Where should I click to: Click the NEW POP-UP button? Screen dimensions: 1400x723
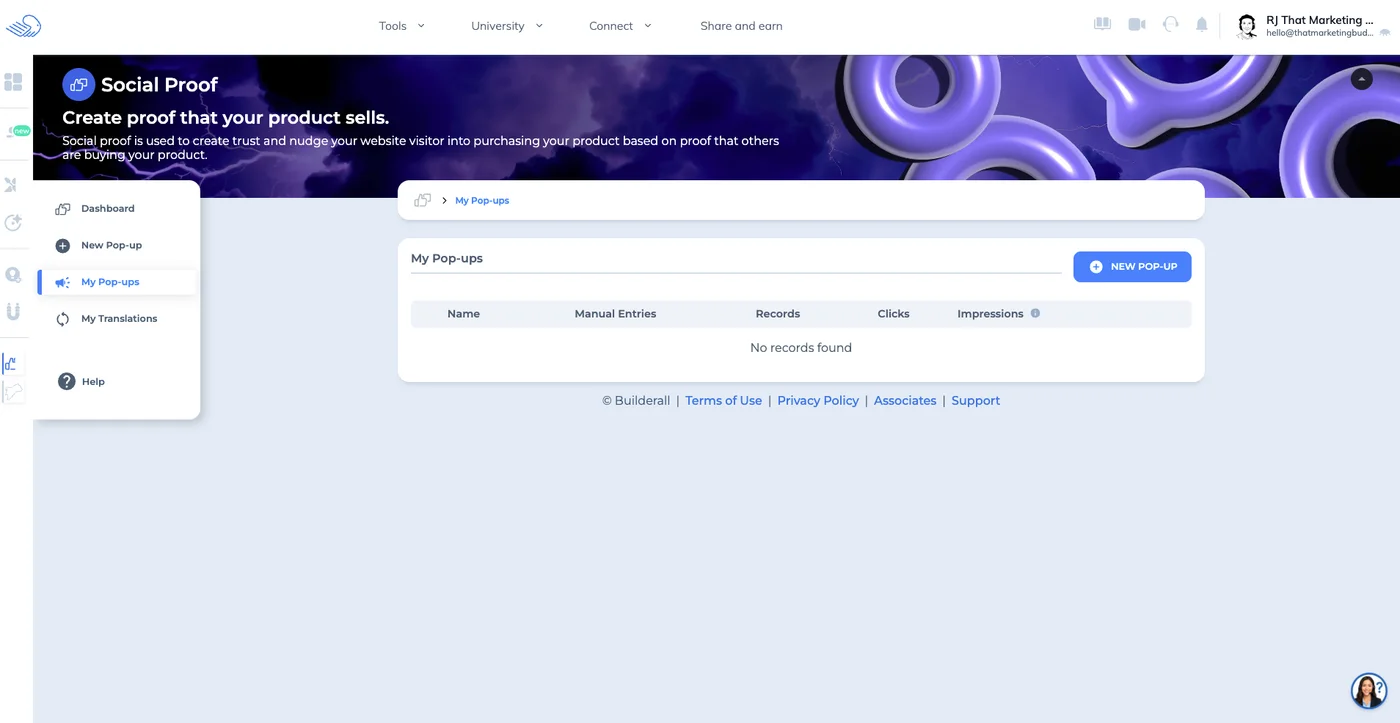click(x=1132, y=266)
